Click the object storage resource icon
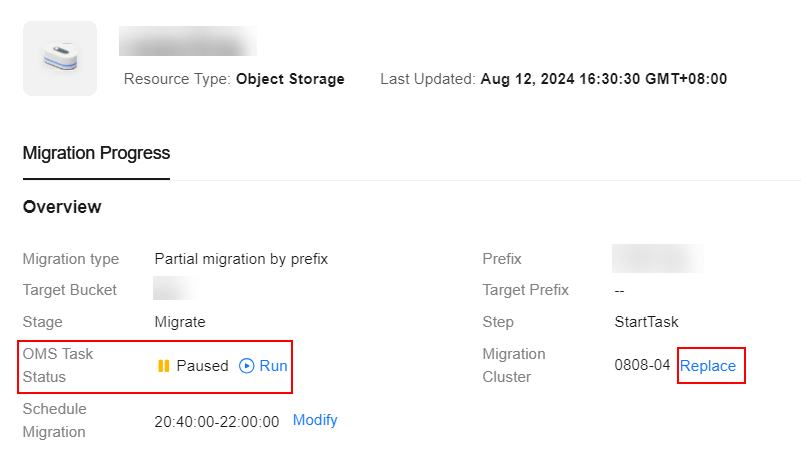The image size is (801, 453). click(x=60, y=58)
